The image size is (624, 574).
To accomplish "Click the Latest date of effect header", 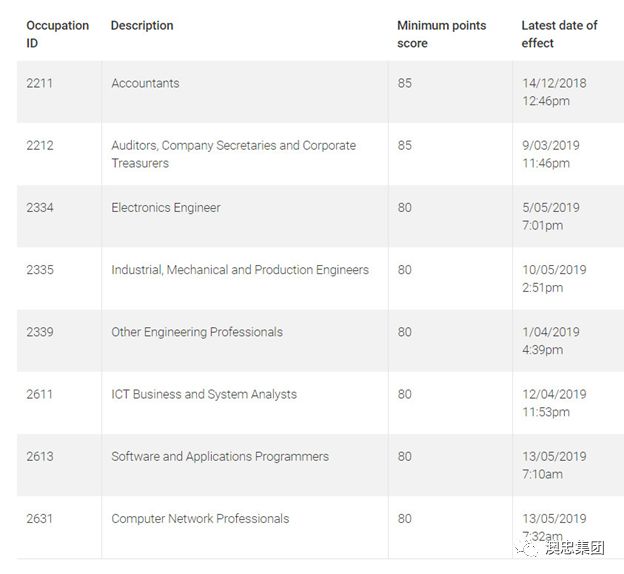I will tap(559, 34).
